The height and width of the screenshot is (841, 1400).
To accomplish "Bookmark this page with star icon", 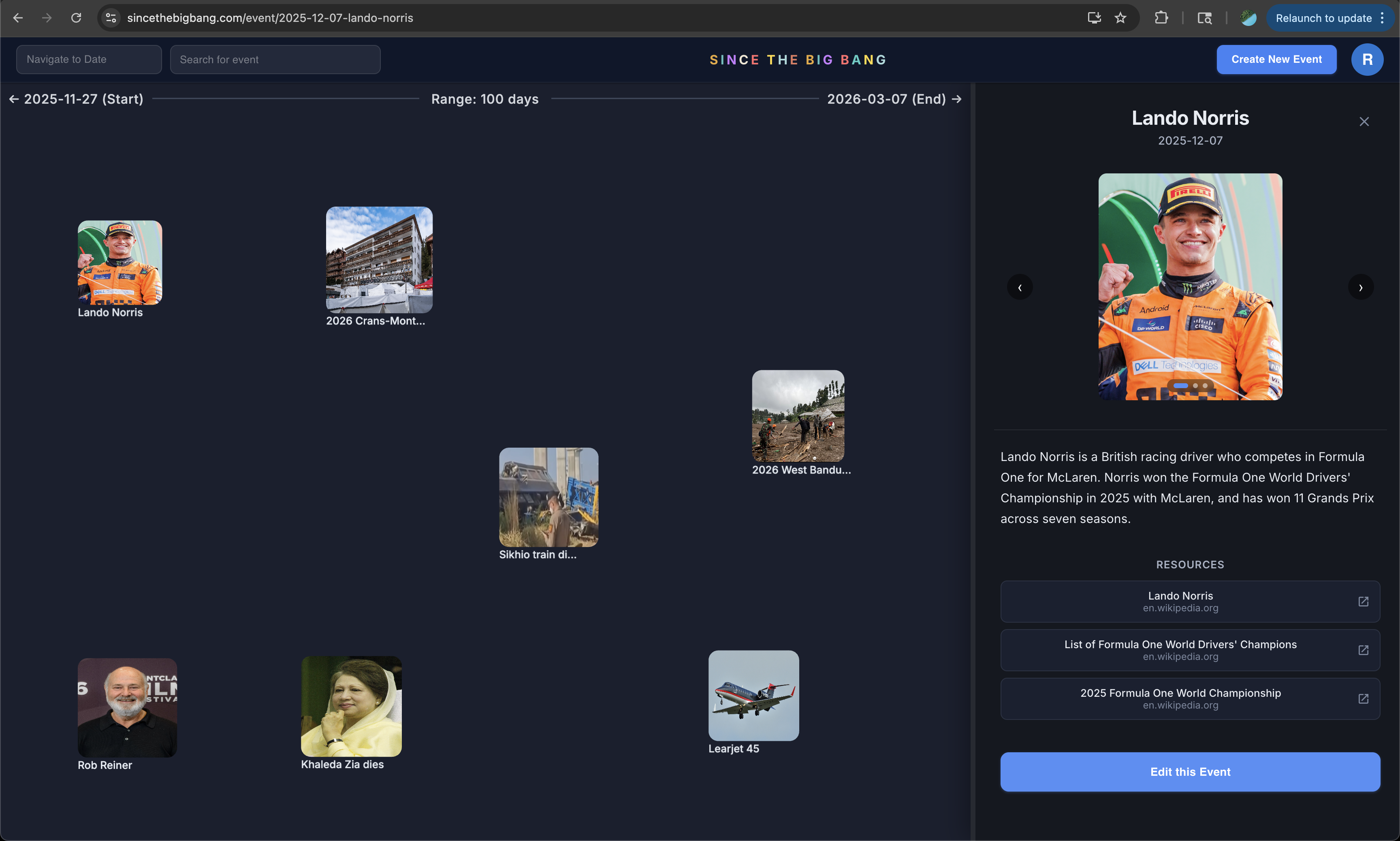I will (x=1120, y=18).
